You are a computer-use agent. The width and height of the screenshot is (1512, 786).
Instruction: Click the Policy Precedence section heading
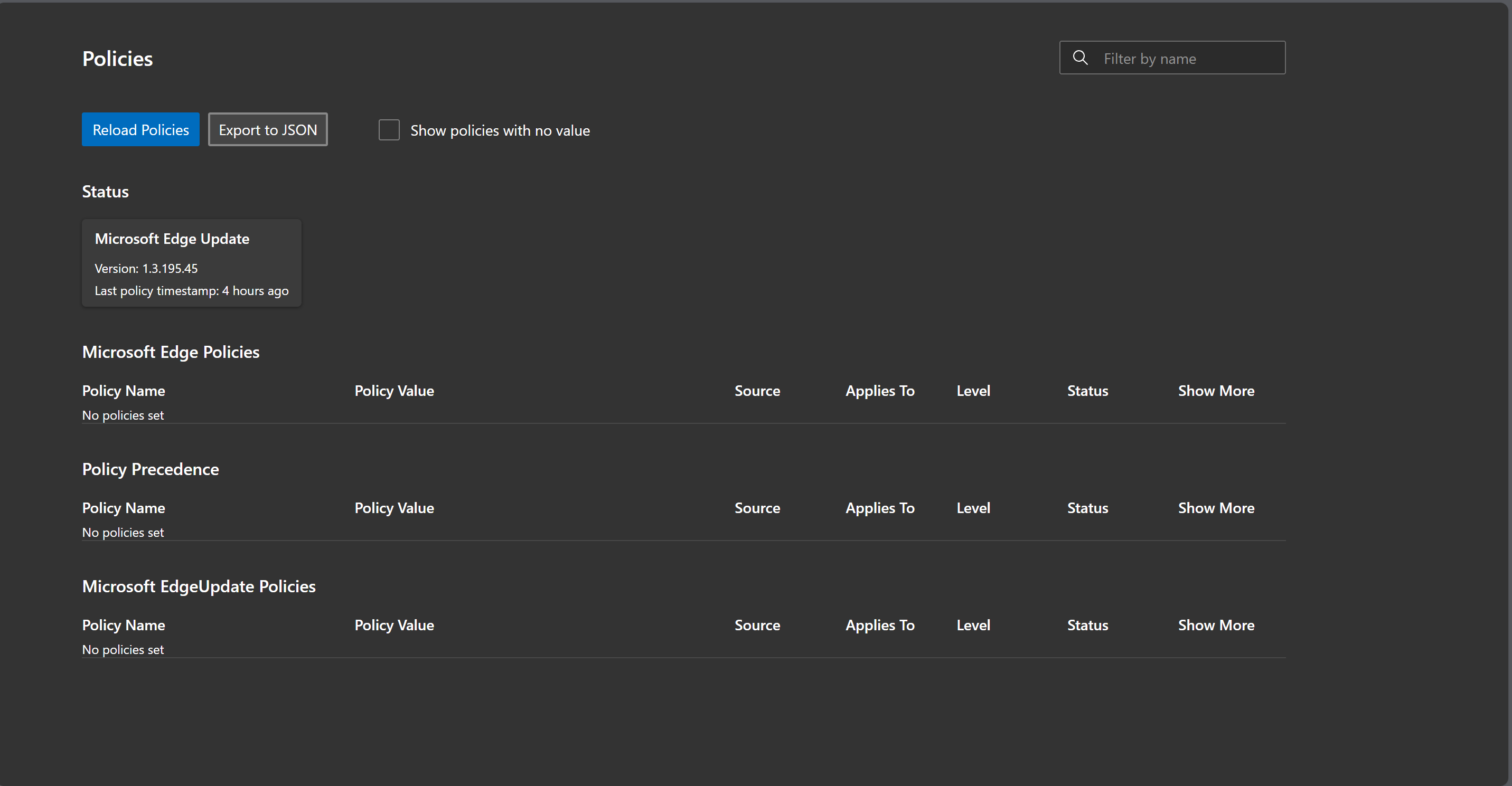tap(151, 469)
